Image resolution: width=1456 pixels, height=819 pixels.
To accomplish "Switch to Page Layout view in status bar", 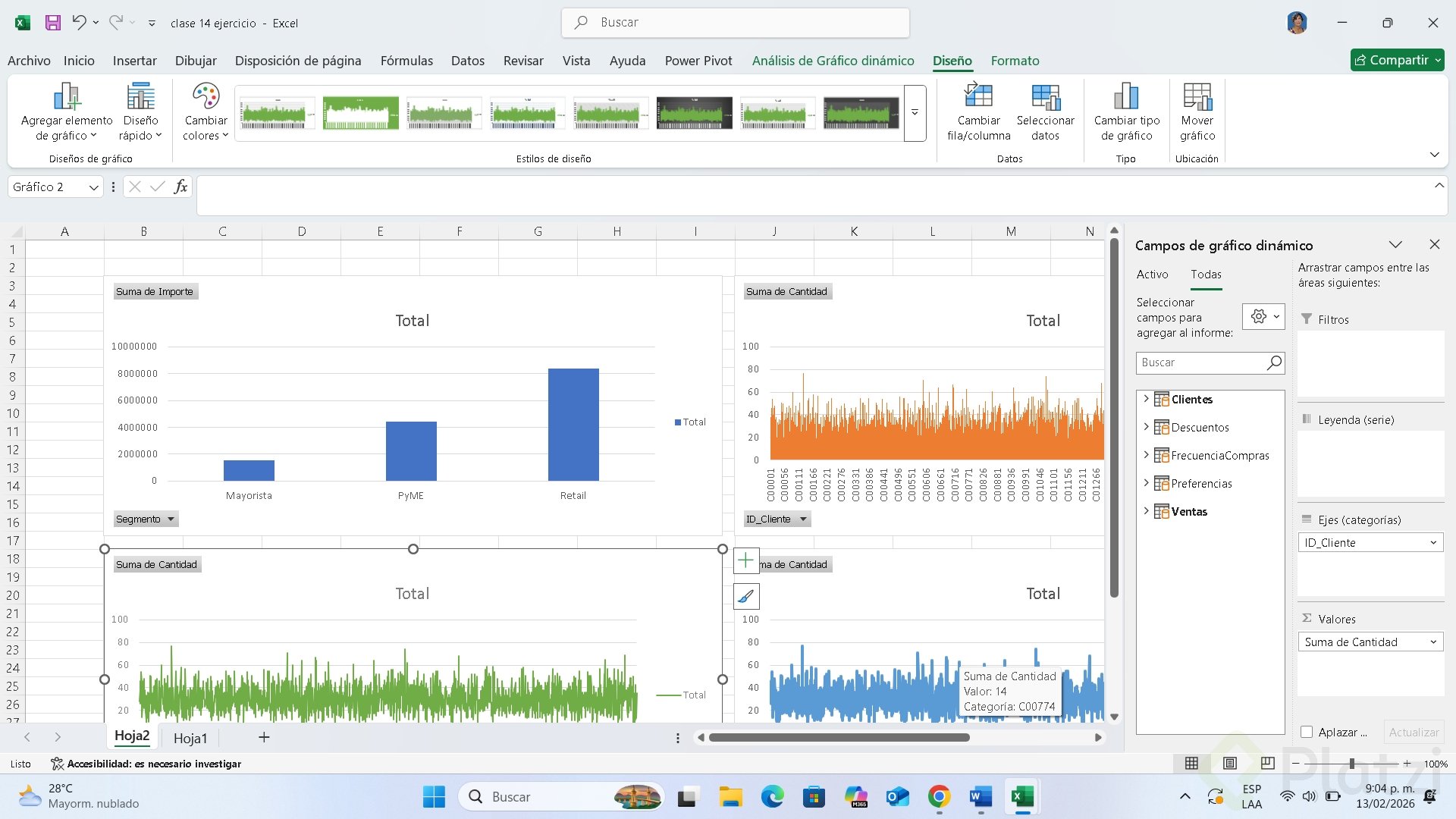I will [1230, 764].
